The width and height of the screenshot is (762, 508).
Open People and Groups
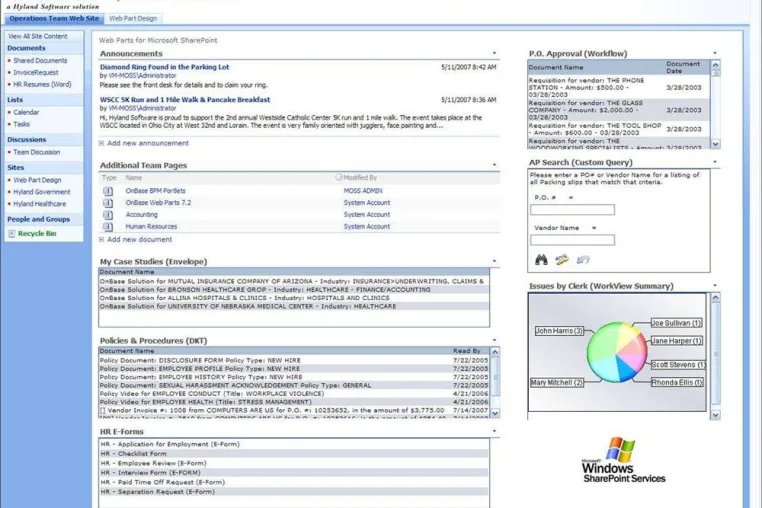coord(38,219)
